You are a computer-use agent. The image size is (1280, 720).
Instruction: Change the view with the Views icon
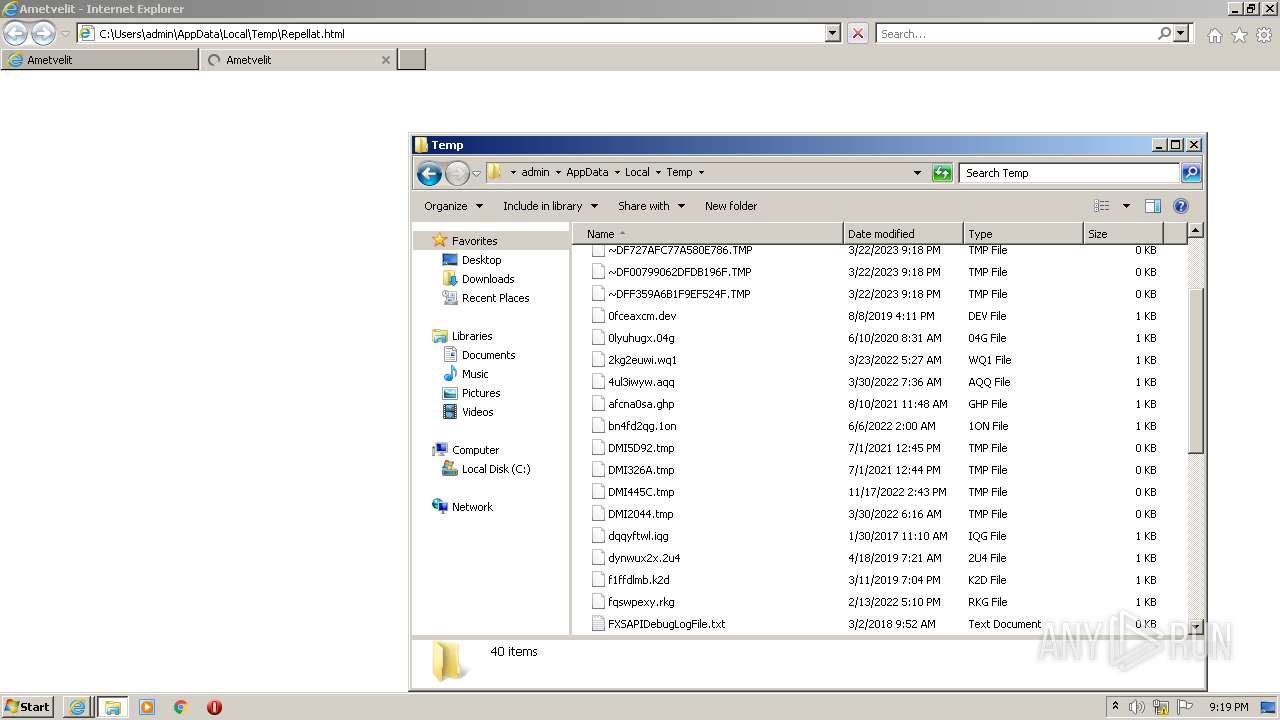pyautogui.click(x=1102, y=206)
